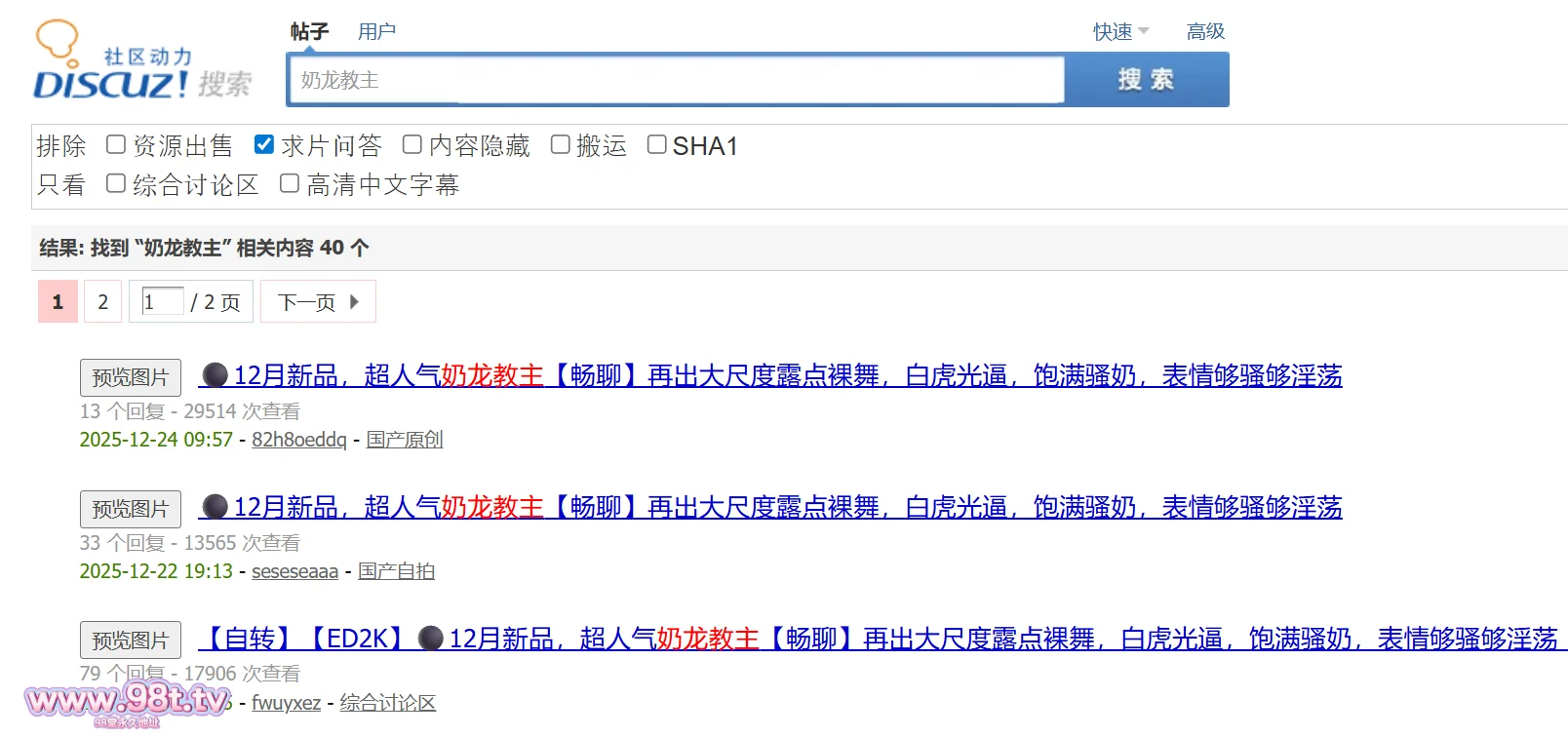
Task: Tick the 高清中文字幕 checkbox
Action: point(290,183)
